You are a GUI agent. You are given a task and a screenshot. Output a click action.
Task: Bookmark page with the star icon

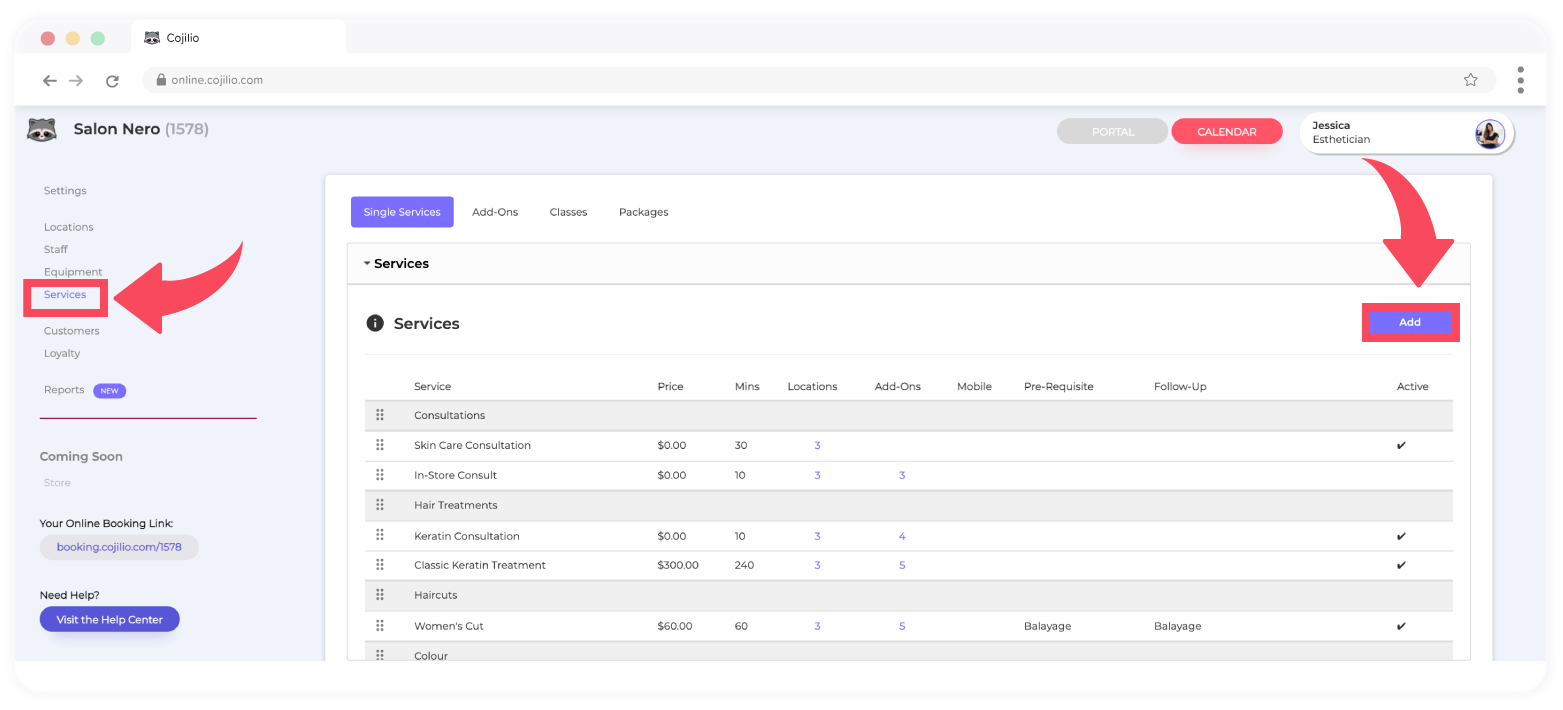click(1470, 80)
